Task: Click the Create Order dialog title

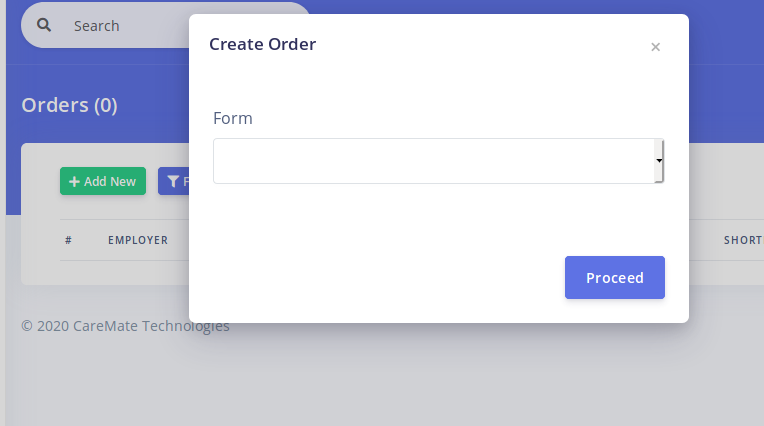Action: coord(262,44)
